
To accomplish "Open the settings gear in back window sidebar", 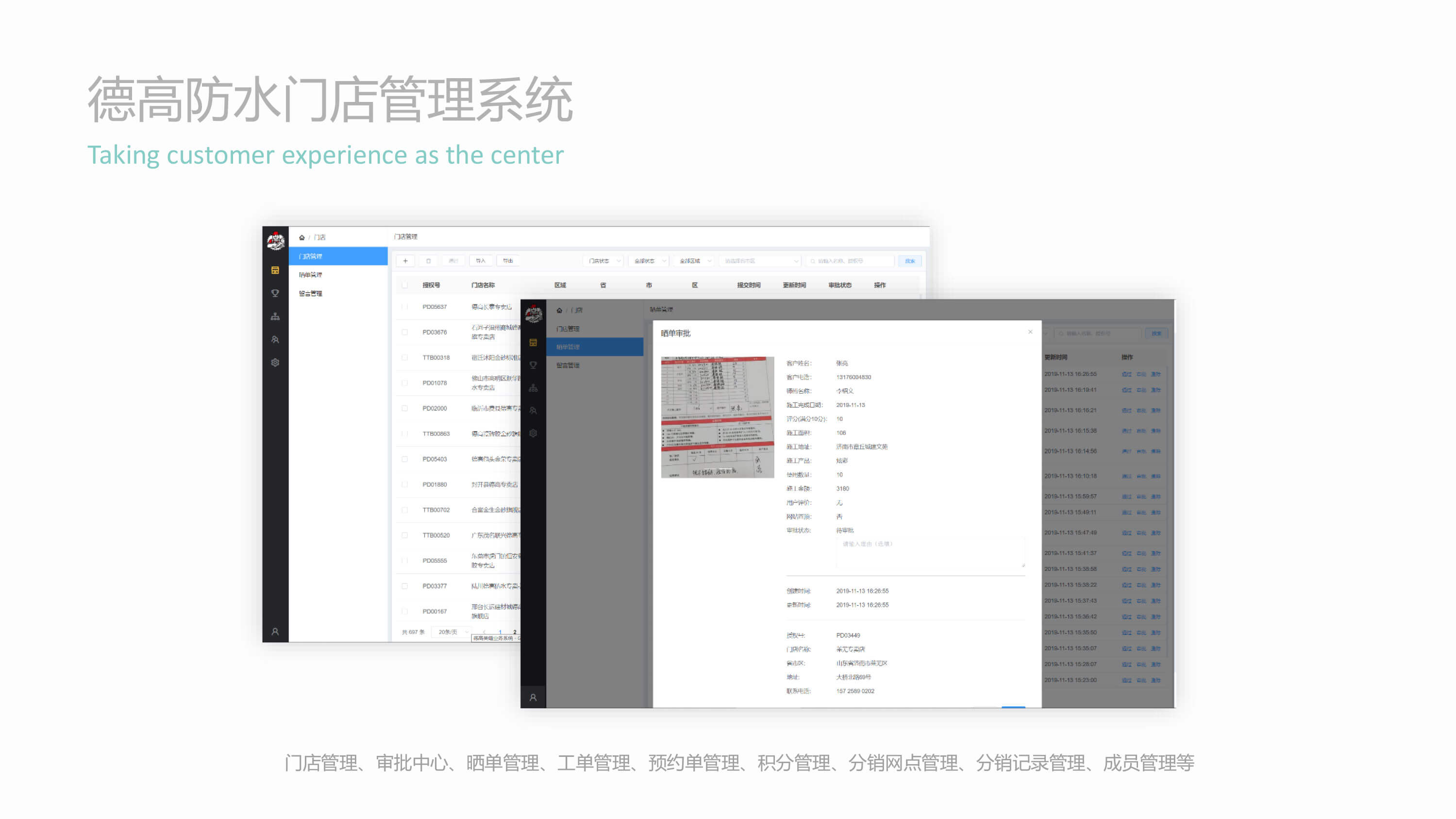I will pyautogui.click(x=275, y=363).
